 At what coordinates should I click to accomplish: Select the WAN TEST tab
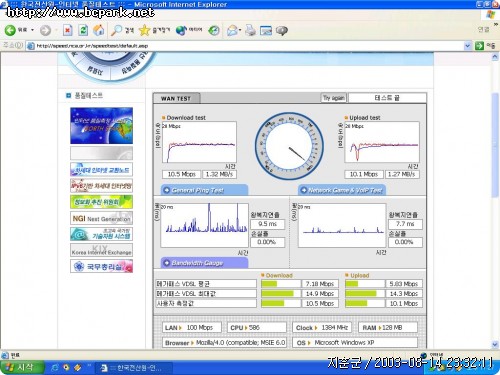click(176, 98)
